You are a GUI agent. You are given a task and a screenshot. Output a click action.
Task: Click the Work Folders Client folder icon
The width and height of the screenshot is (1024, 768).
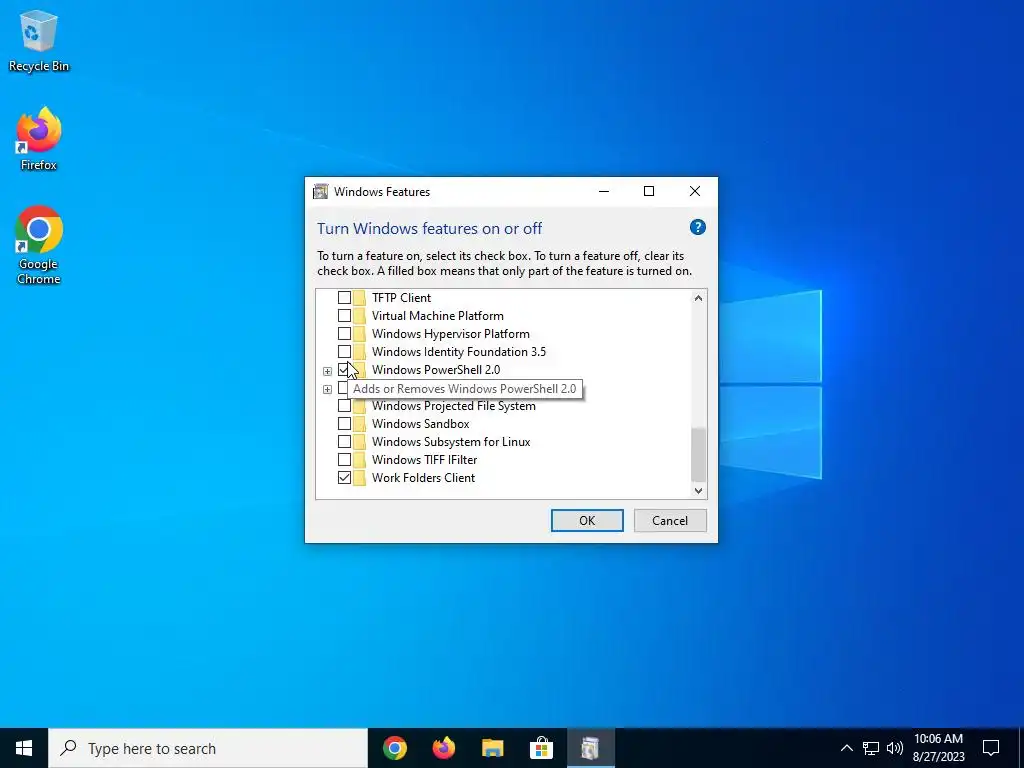click(x=360, y=478)
